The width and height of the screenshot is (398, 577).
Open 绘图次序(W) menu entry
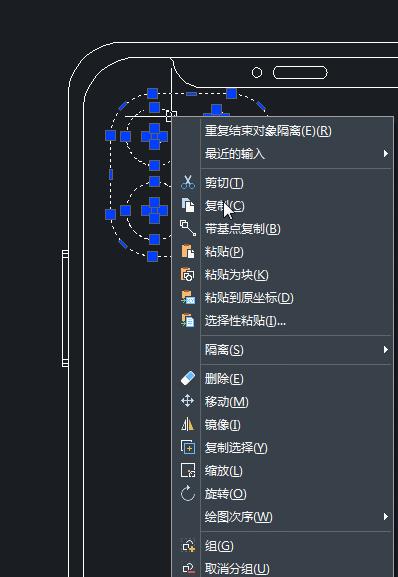pyautogui.click(x=283, y=517)
